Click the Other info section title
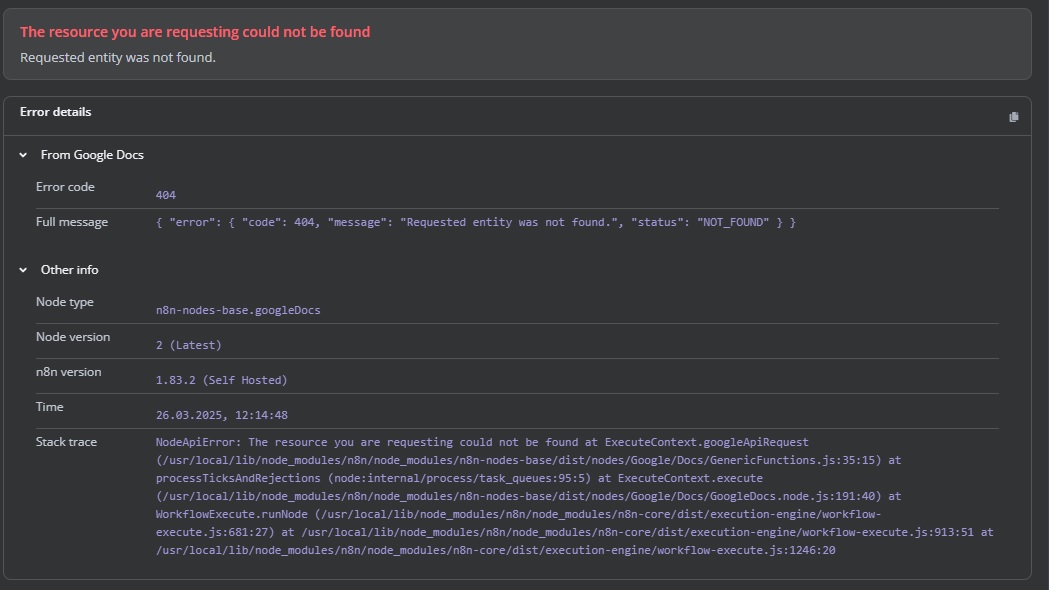This screenshot has height=590, width=1049. [70, 270]
